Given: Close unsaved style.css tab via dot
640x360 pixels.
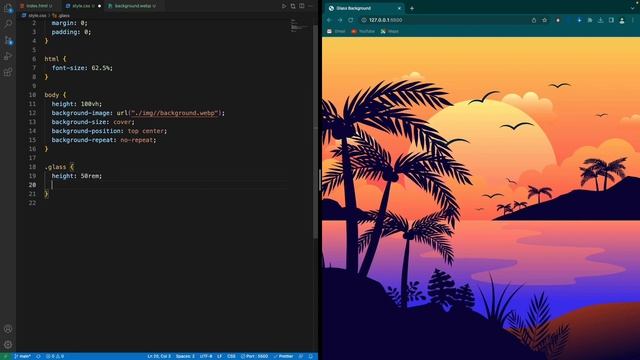Looking at the screenshot, I should [x=100, y=6].
